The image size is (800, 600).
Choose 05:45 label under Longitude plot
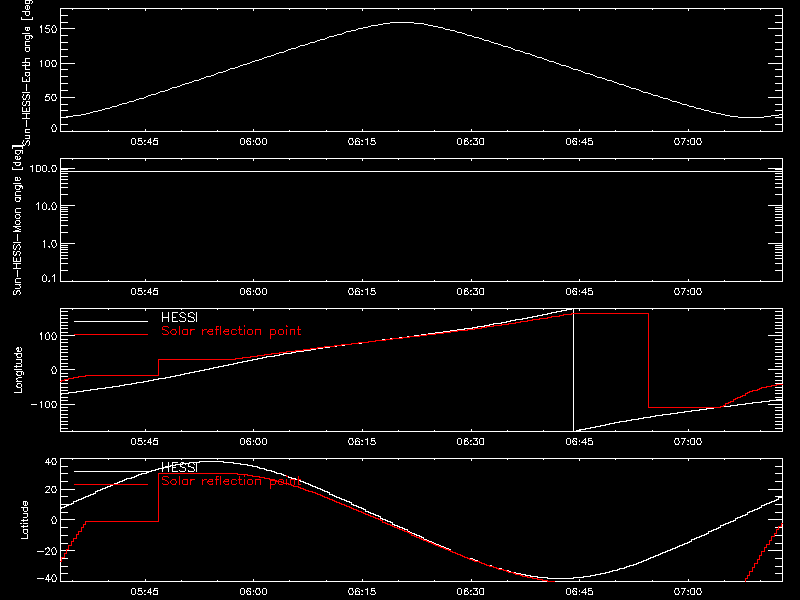[x=144, y=442]
